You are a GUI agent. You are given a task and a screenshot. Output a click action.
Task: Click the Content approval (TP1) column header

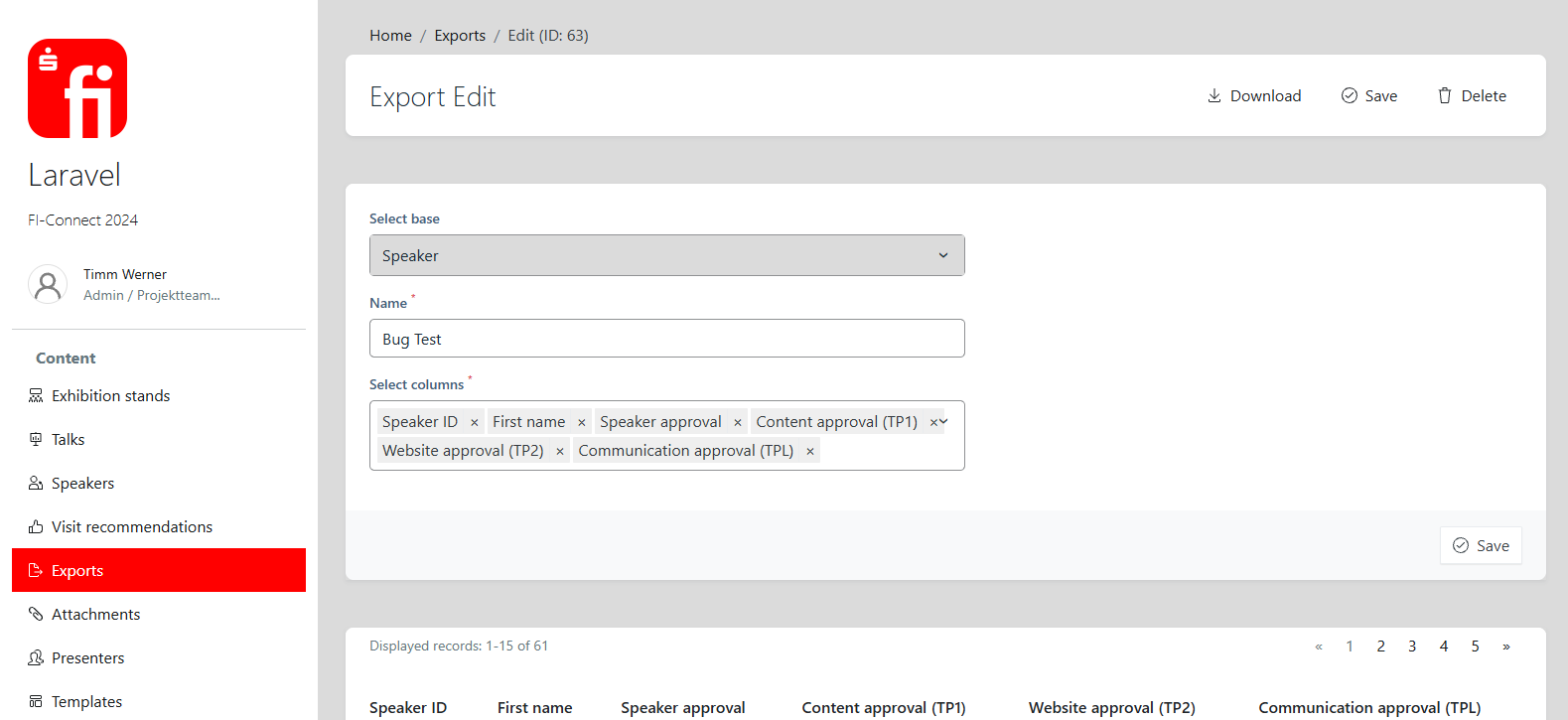click(884, 708)
